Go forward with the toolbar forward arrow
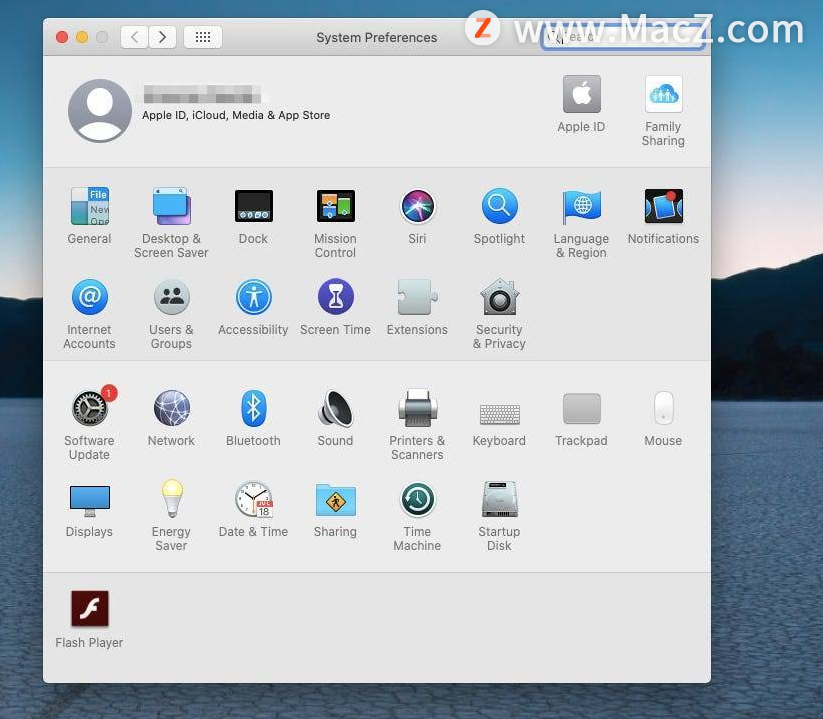The image size is (823, 719). [x=162, y=37]
